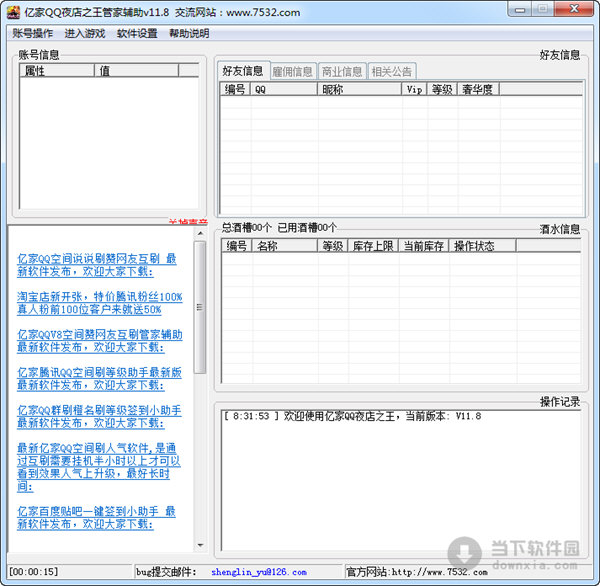Viewport: 600px width, 586px height.
Task: Click the 官方网站 http://www.7532.com link
Action: [417, 572]
